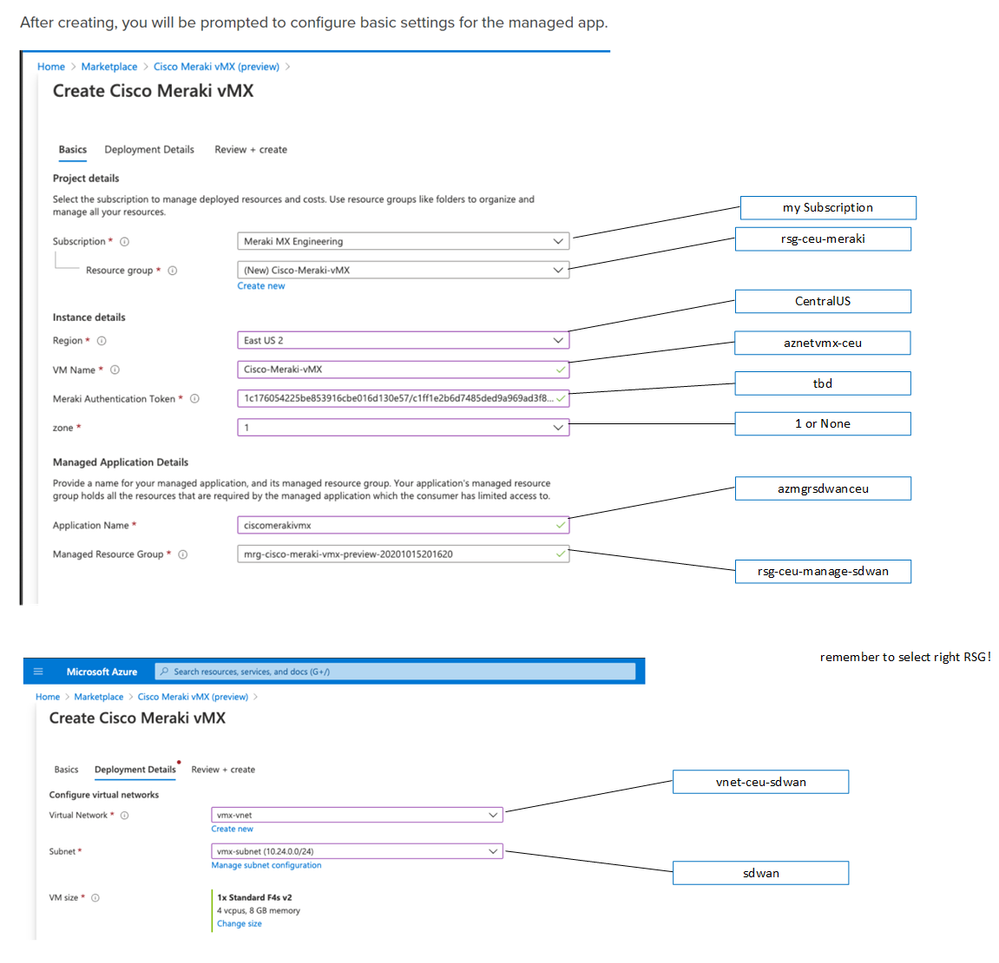Click Create new under Resource group
The width and height of the screenshot is (999, 963).
click(261, 286)
